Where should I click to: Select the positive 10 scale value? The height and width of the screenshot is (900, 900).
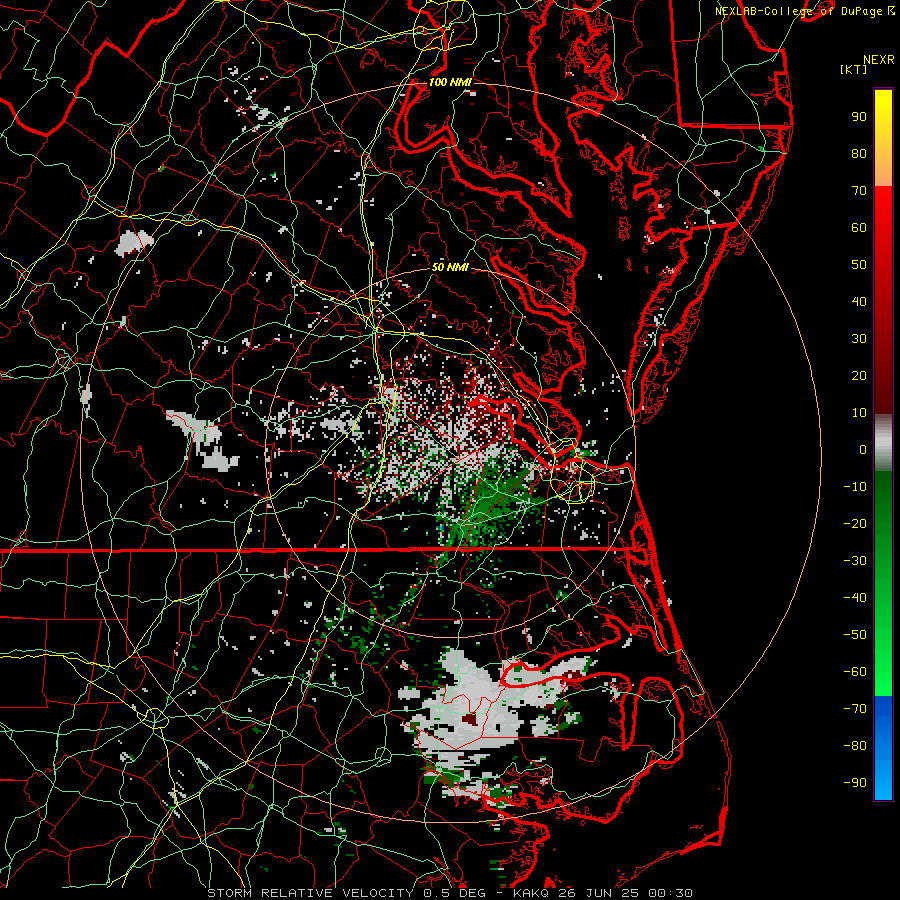(x=859, y=413)
